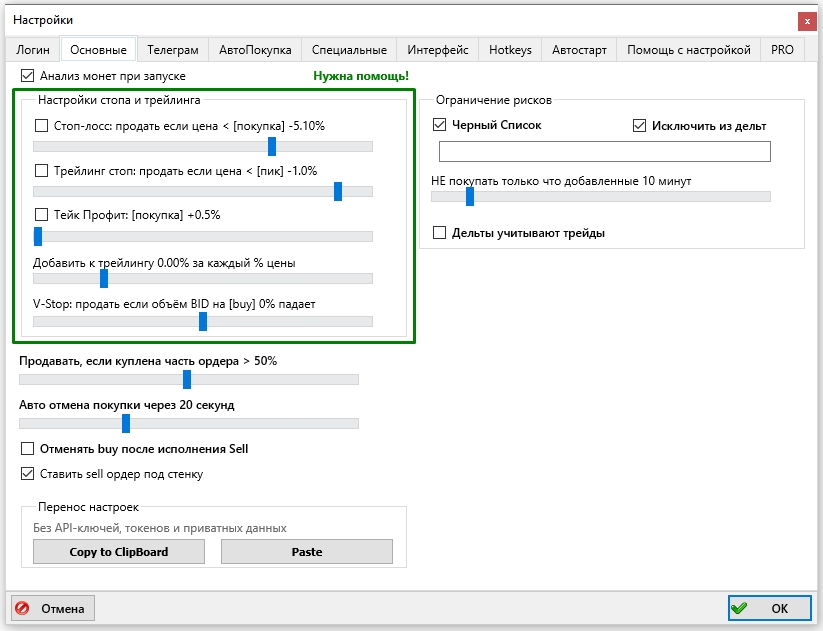This screenshot has width=823, height=631.
Task: Enable the Тейк Профит checkbox
Action: point(41,215)
